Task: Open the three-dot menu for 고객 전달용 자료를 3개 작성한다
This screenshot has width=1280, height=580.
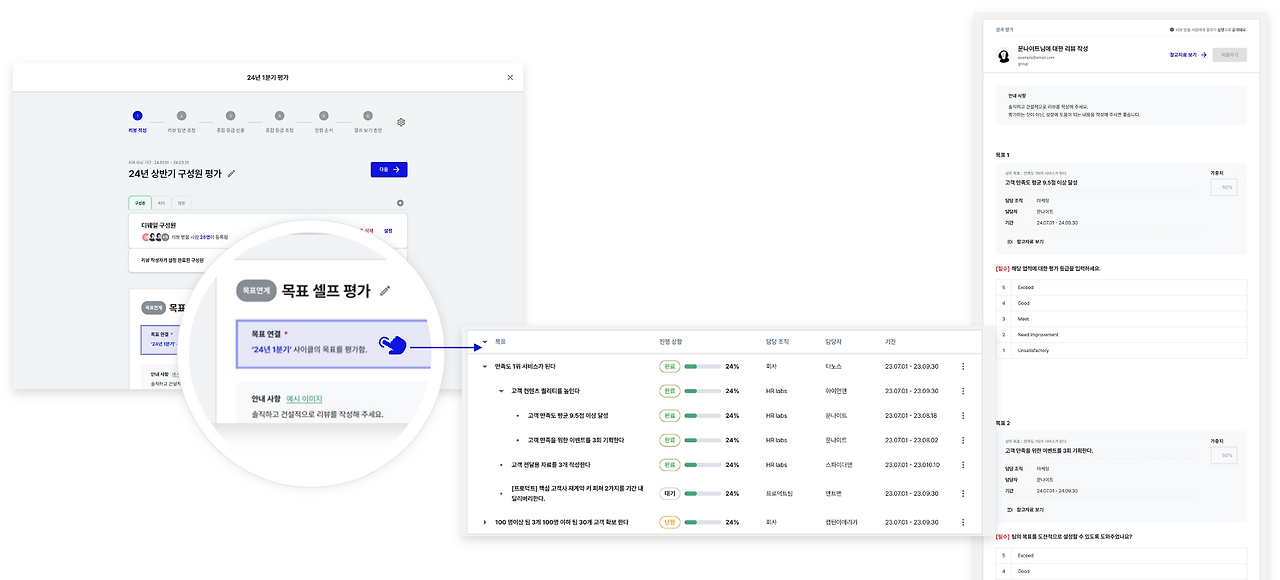Action: (x=963, y=465)
